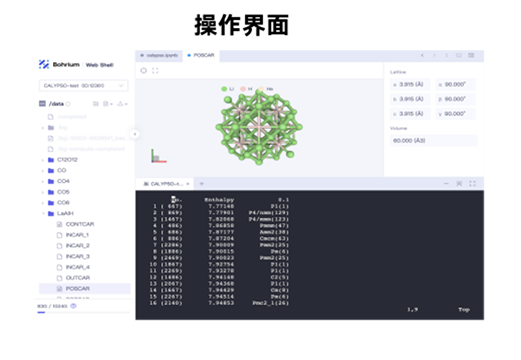Click the reset view circle icon

(x=144, y=71)
